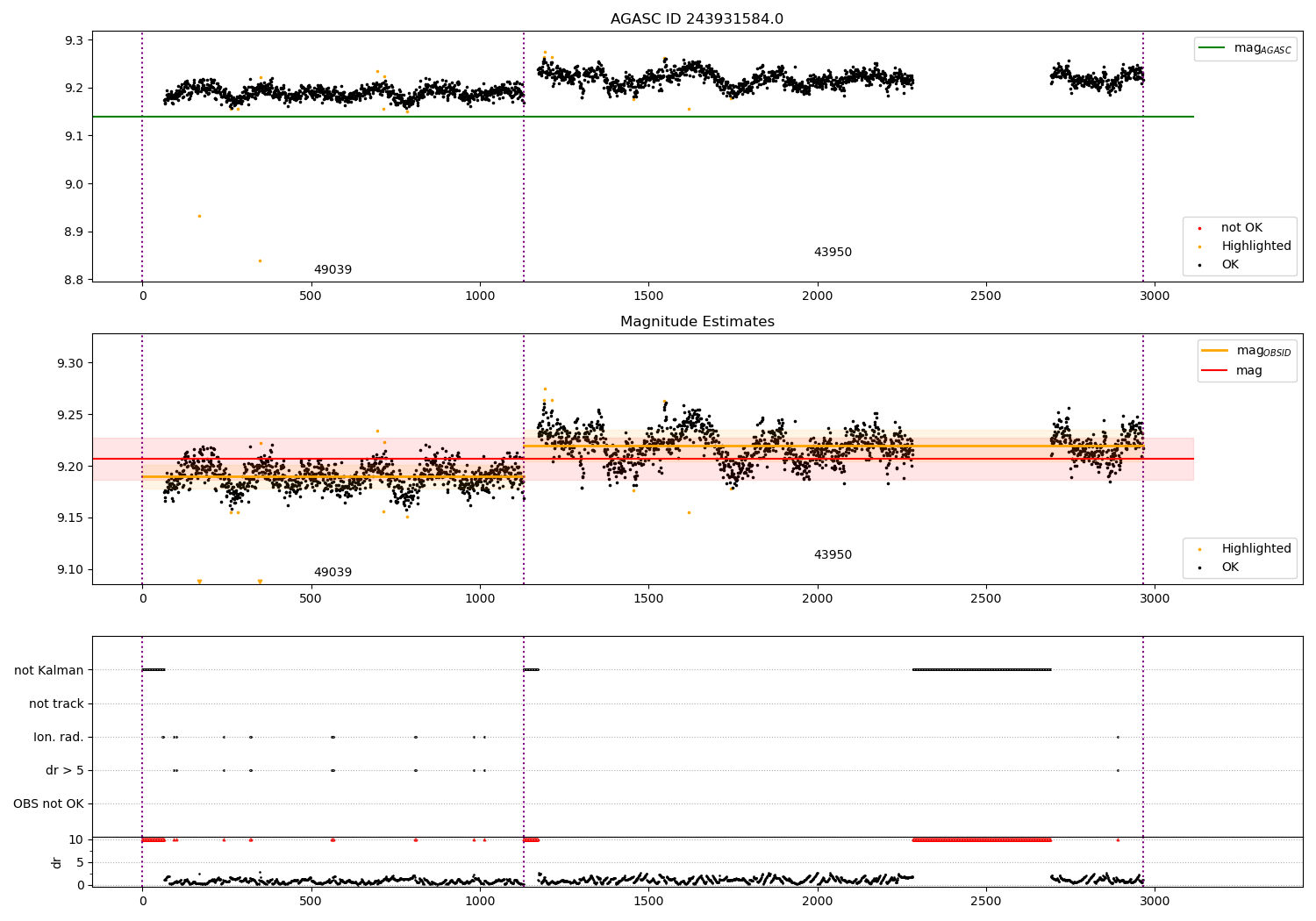
Task: Click the '10' tick on the dr axis
Action: (76, 840)
